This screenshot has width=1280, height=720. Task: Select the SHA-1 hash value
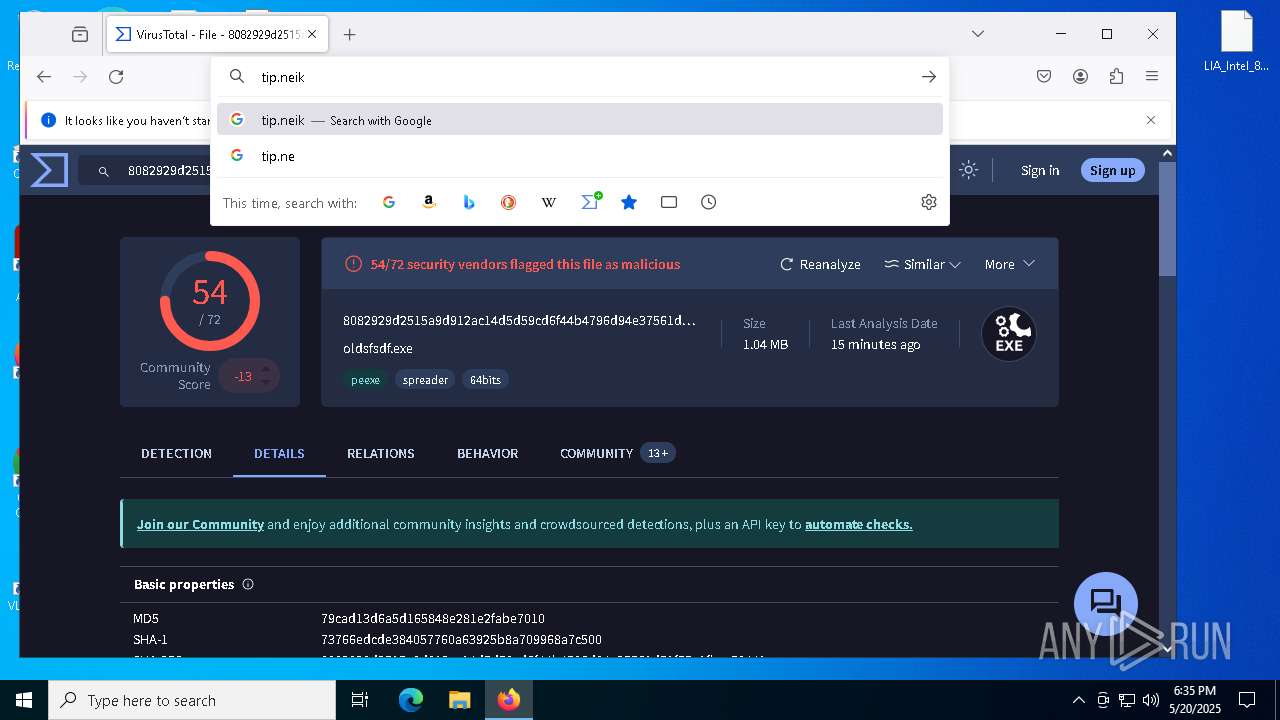point(461,639)
